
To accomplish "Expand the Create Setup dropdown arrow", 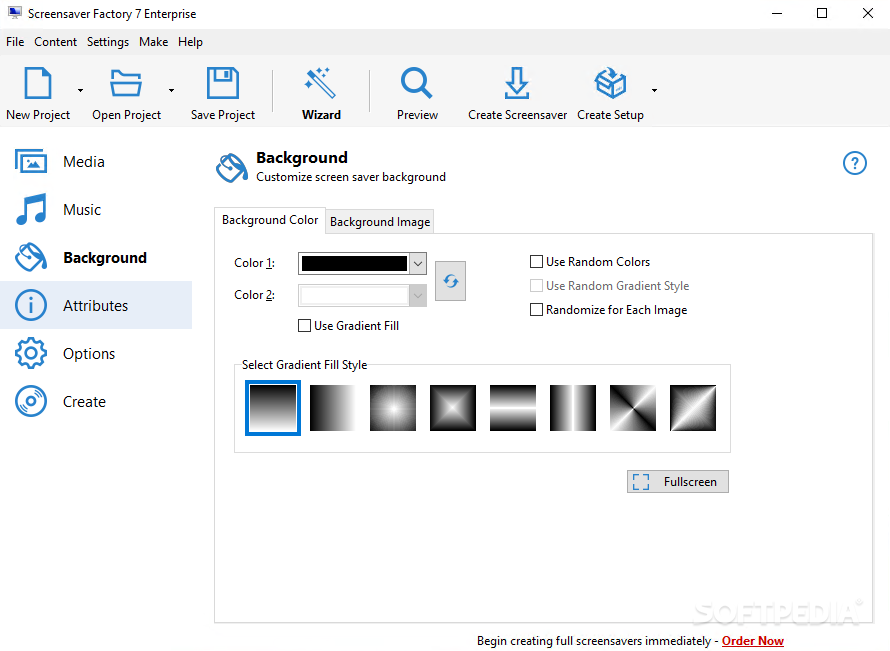I will (654, 90).
